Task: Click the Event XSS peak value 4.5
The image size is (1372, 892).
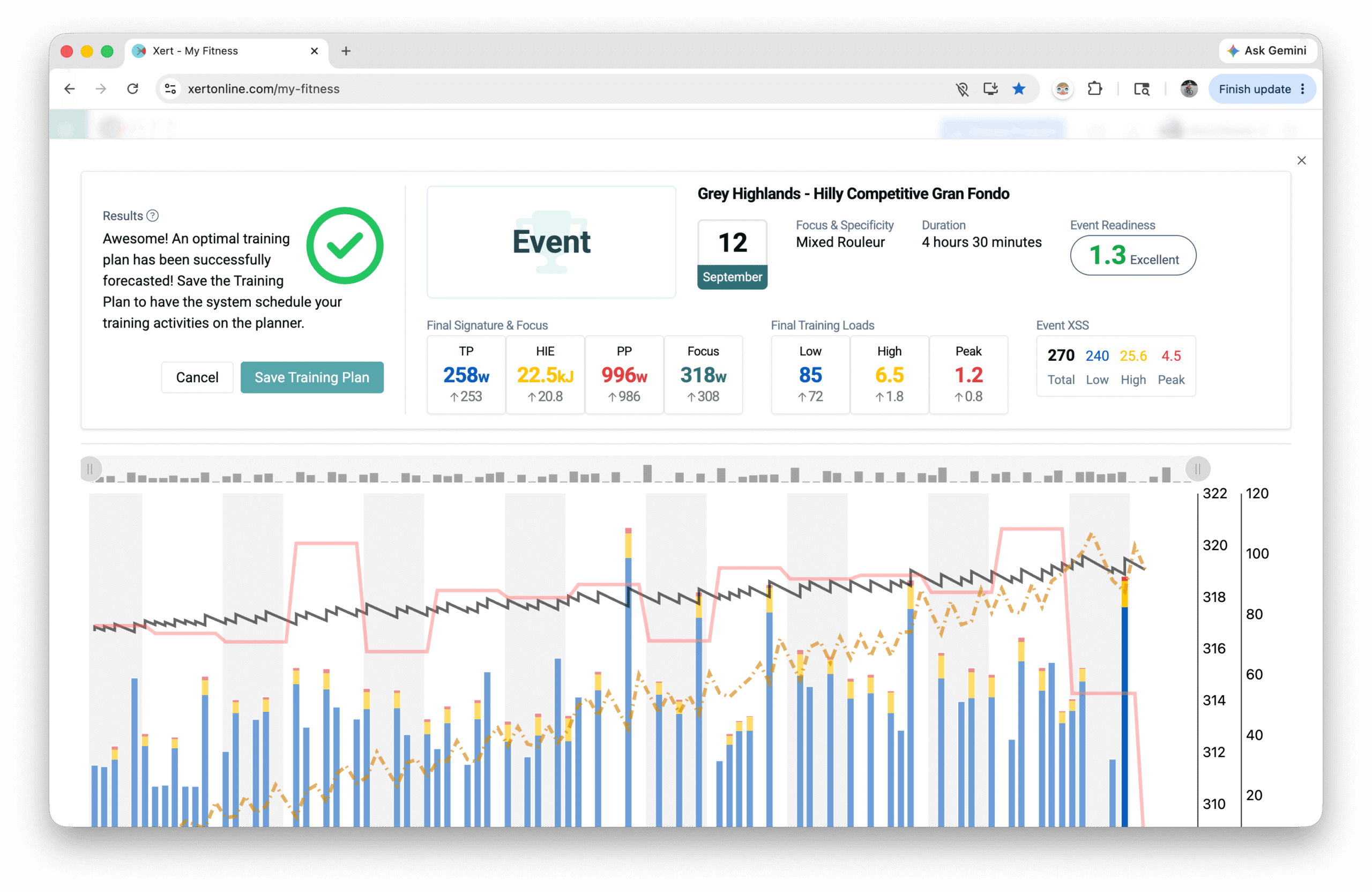Action: pos(1171,356)
